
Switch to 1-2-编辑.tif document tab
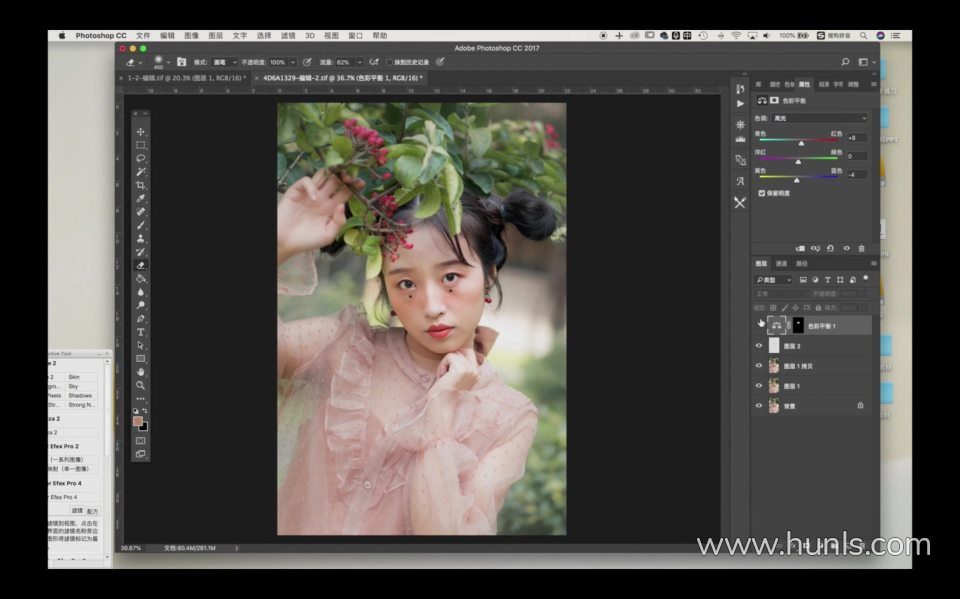pos(187,78)
